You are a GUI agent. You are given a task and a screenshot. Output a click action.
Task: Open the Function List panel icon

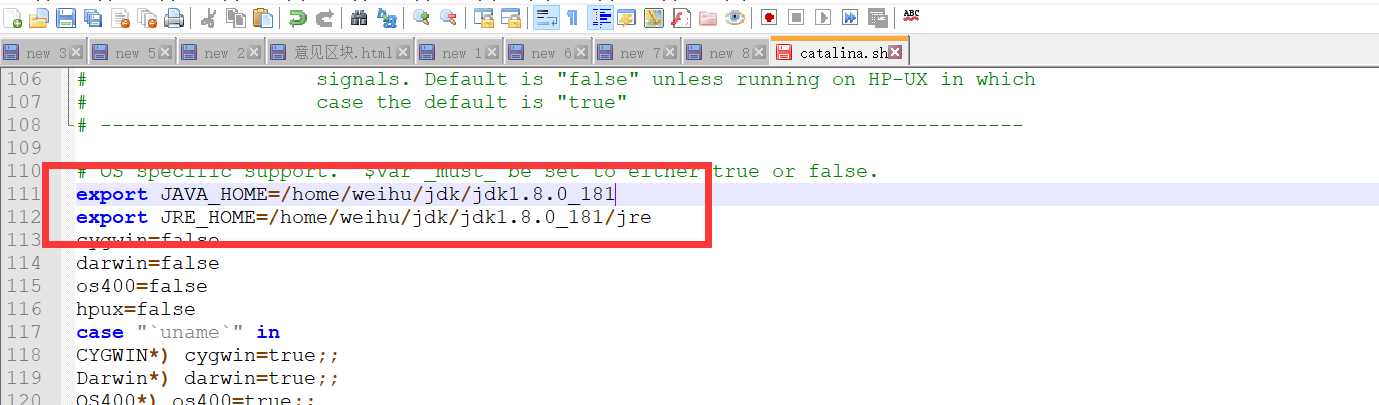point(680,18)
